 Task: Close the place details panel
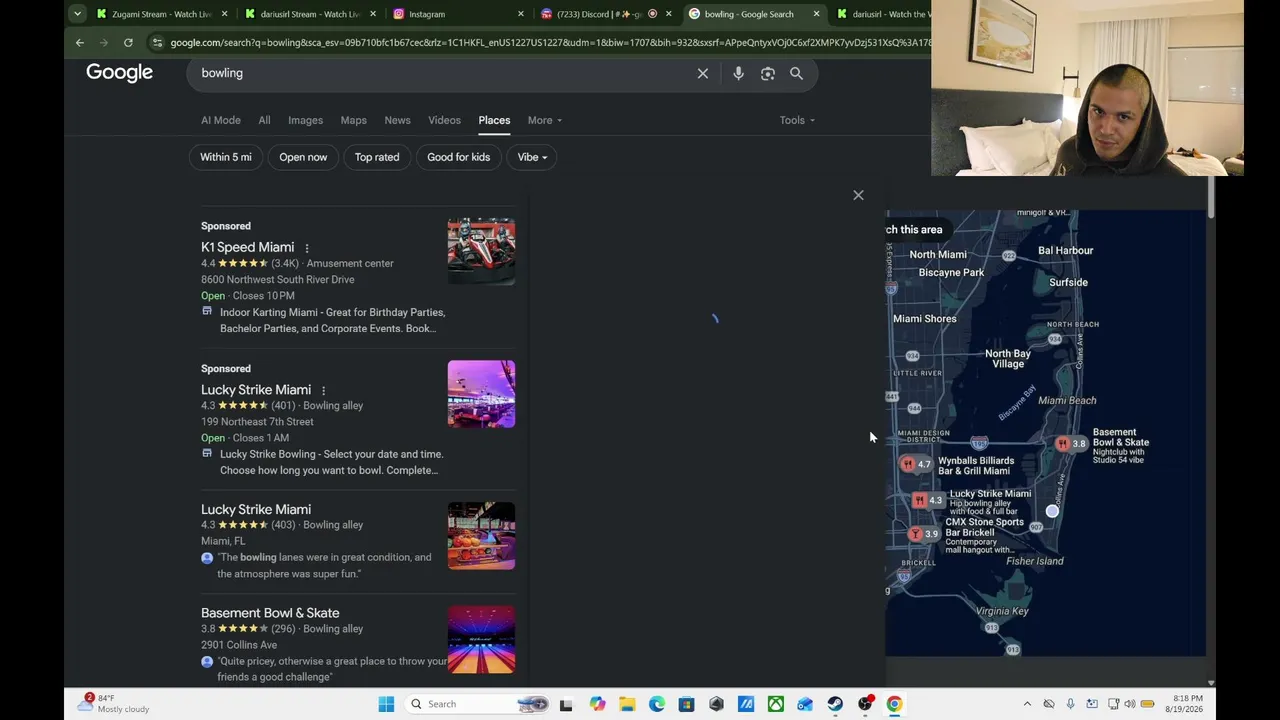pos(858,195)
